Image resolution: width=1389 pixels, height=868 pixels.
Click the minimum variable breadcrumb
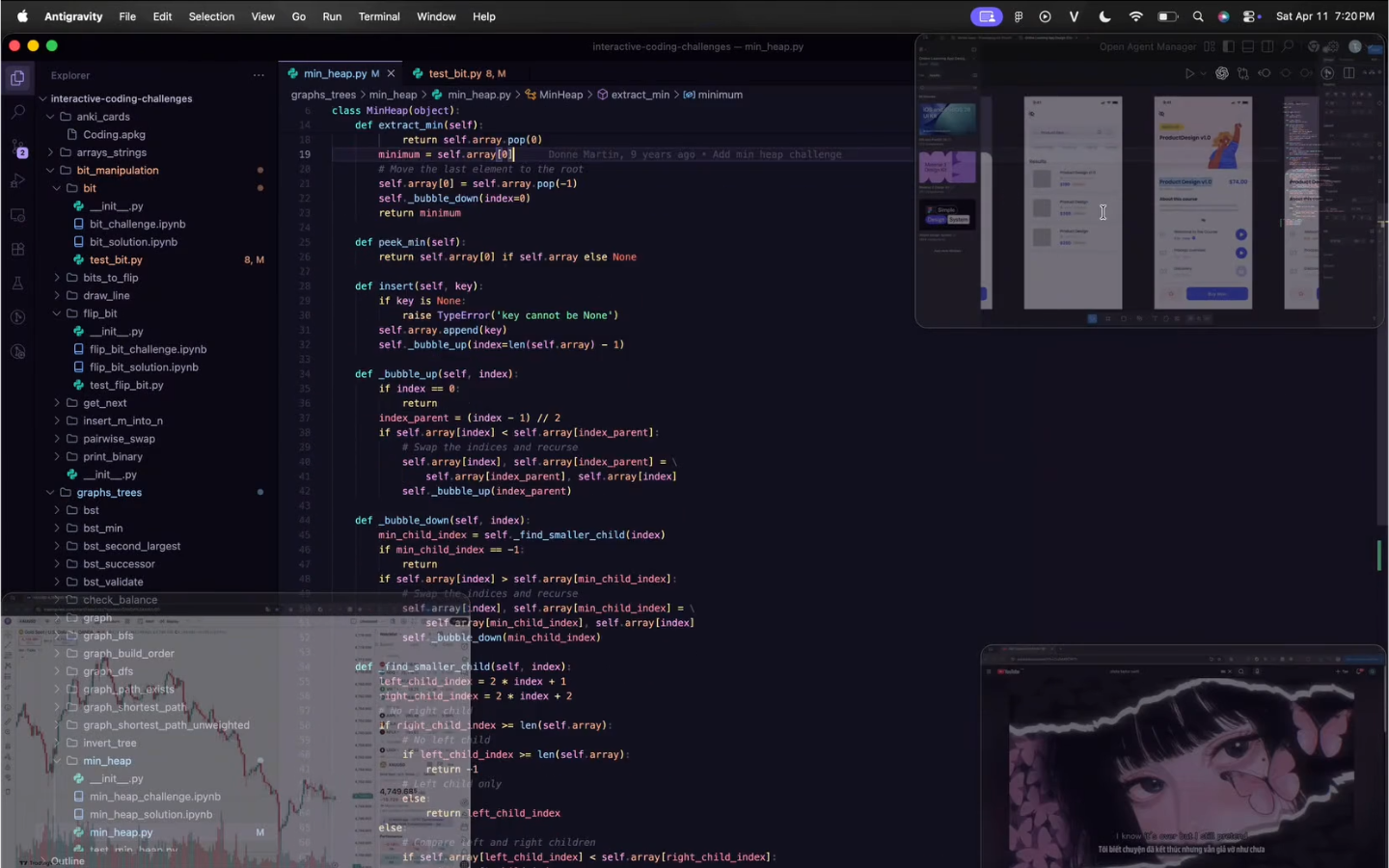720,95
